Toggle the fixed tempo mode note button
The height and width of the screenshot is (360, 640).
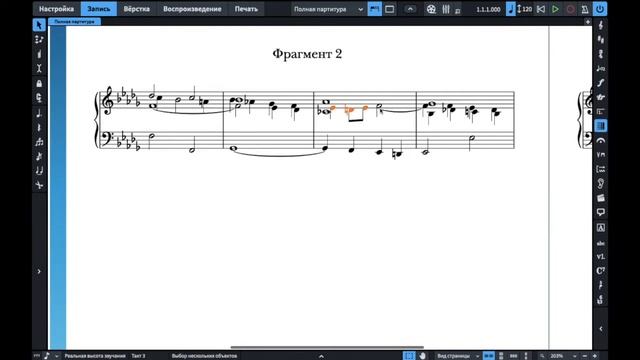tap(511, 9)
